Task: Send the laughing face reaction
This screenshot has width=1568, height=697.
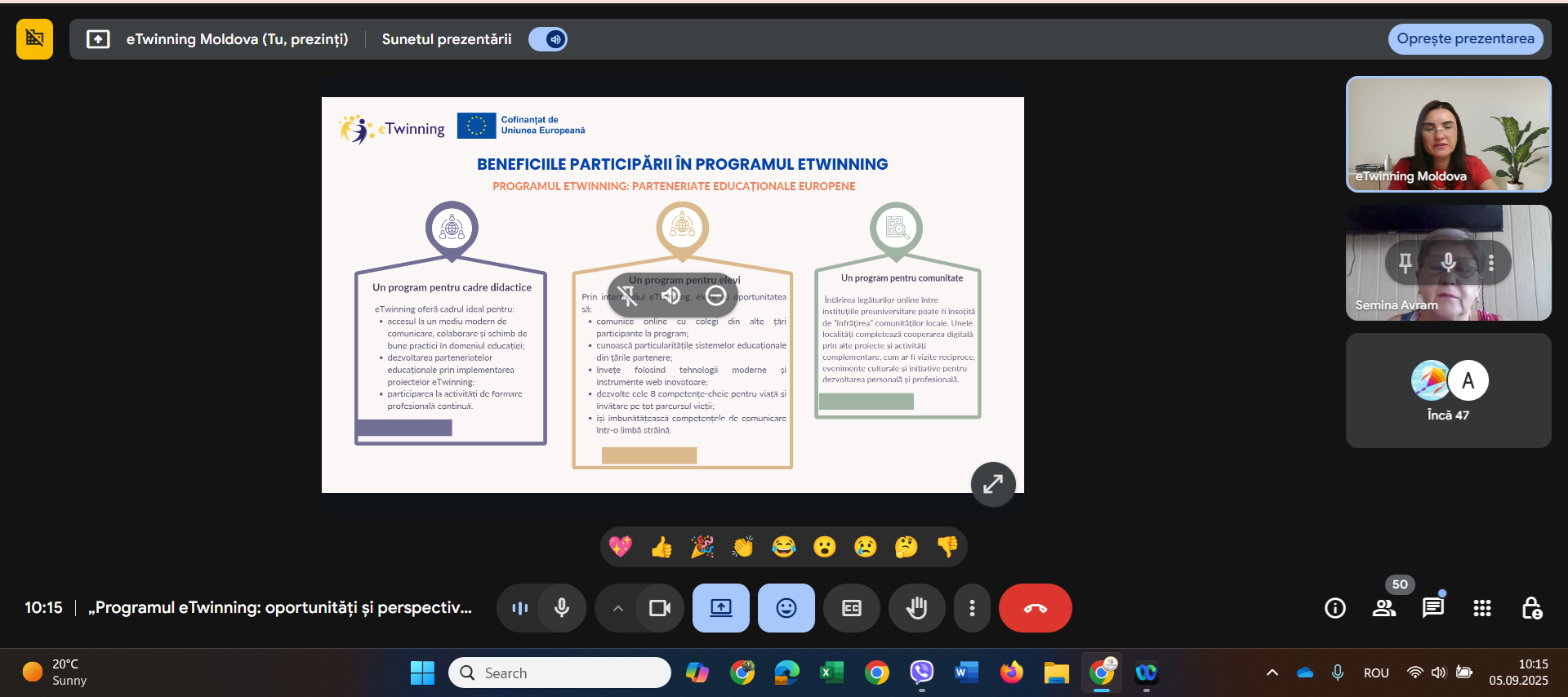Action: [784, 547]
